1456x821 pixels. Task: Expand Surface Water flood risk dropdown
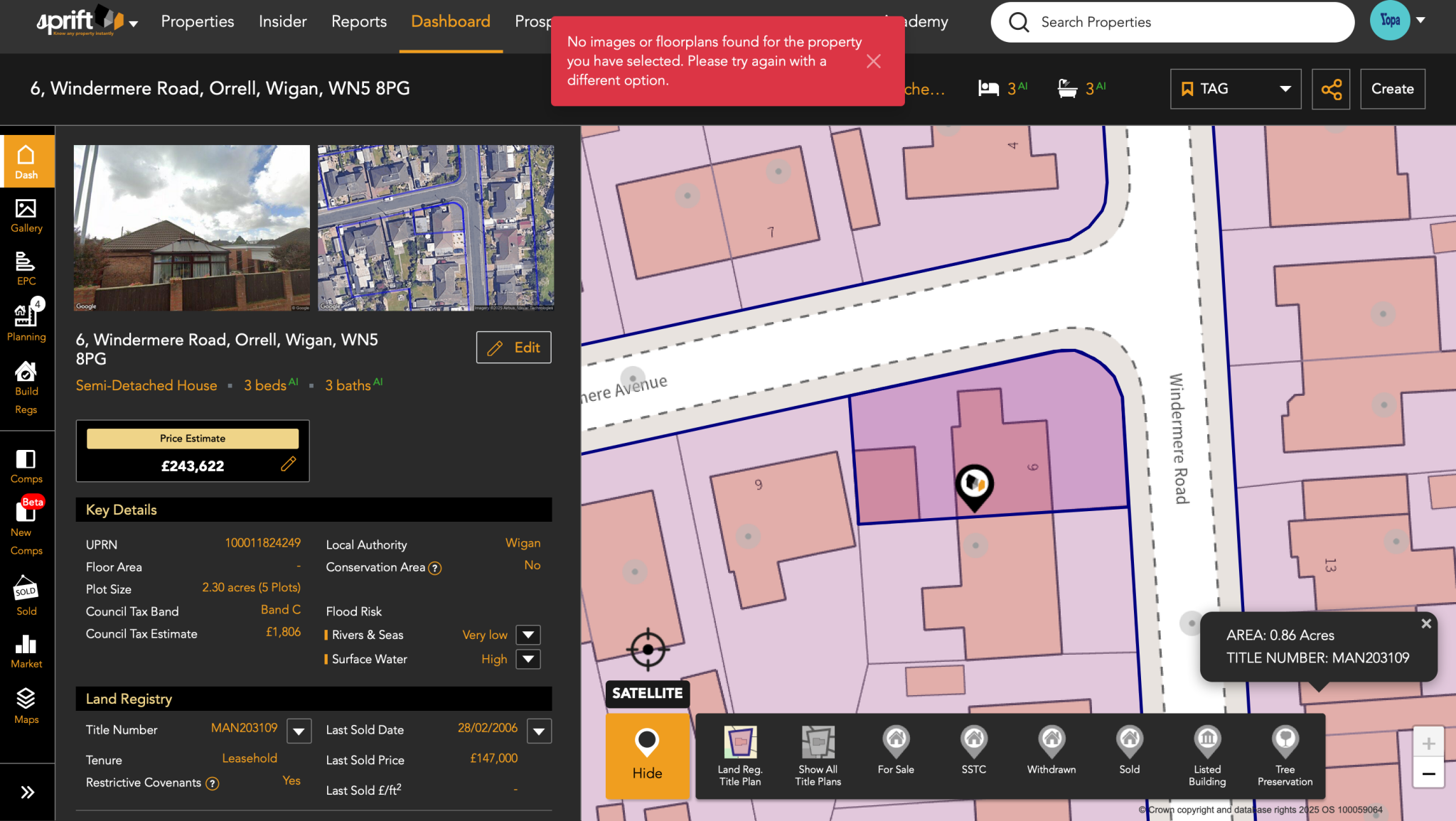pyautogui.click(x=528, y=659)
